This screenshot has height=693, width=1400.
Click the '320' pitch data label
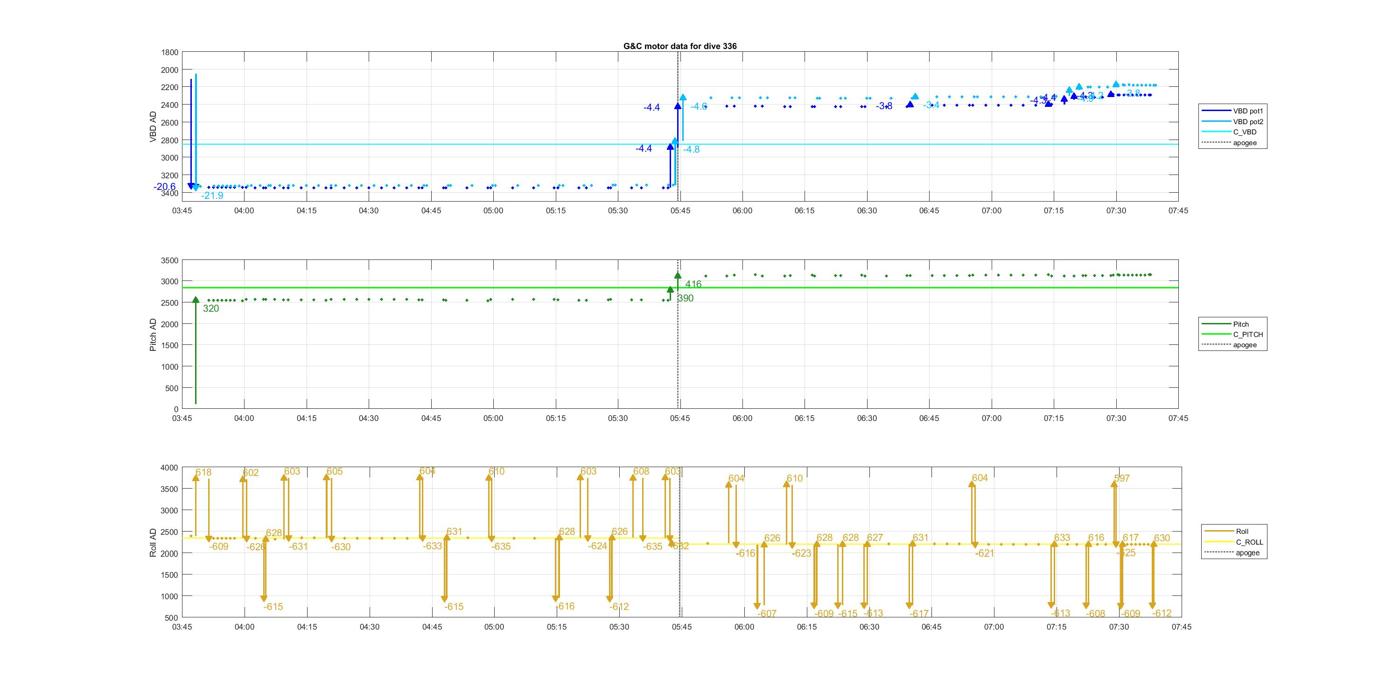[x=211, y=309]
